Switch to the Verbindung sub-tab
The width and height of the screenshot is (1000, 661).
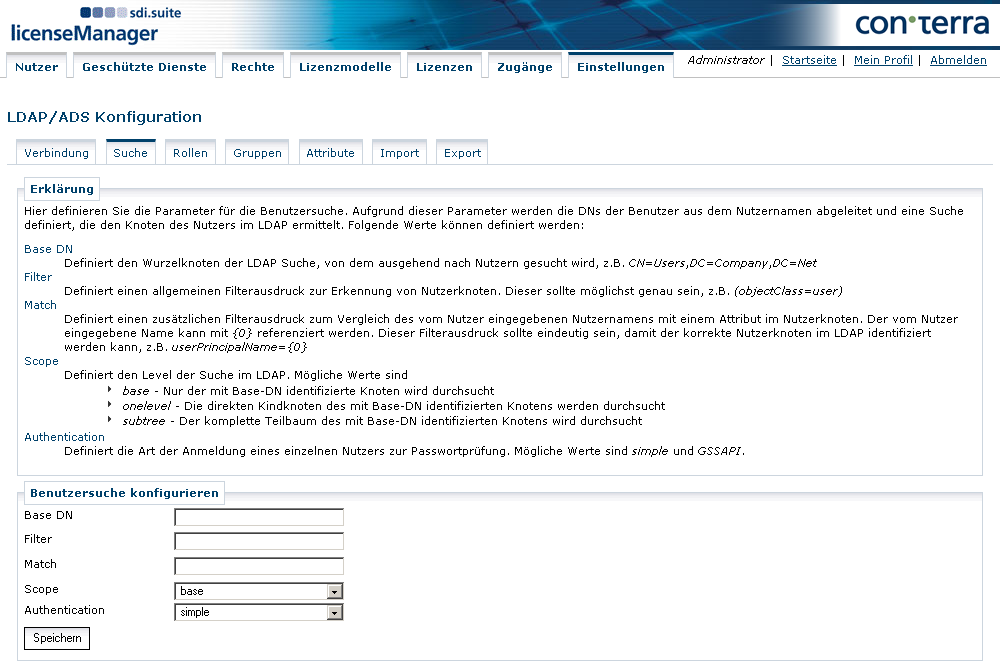pos(56,152)
